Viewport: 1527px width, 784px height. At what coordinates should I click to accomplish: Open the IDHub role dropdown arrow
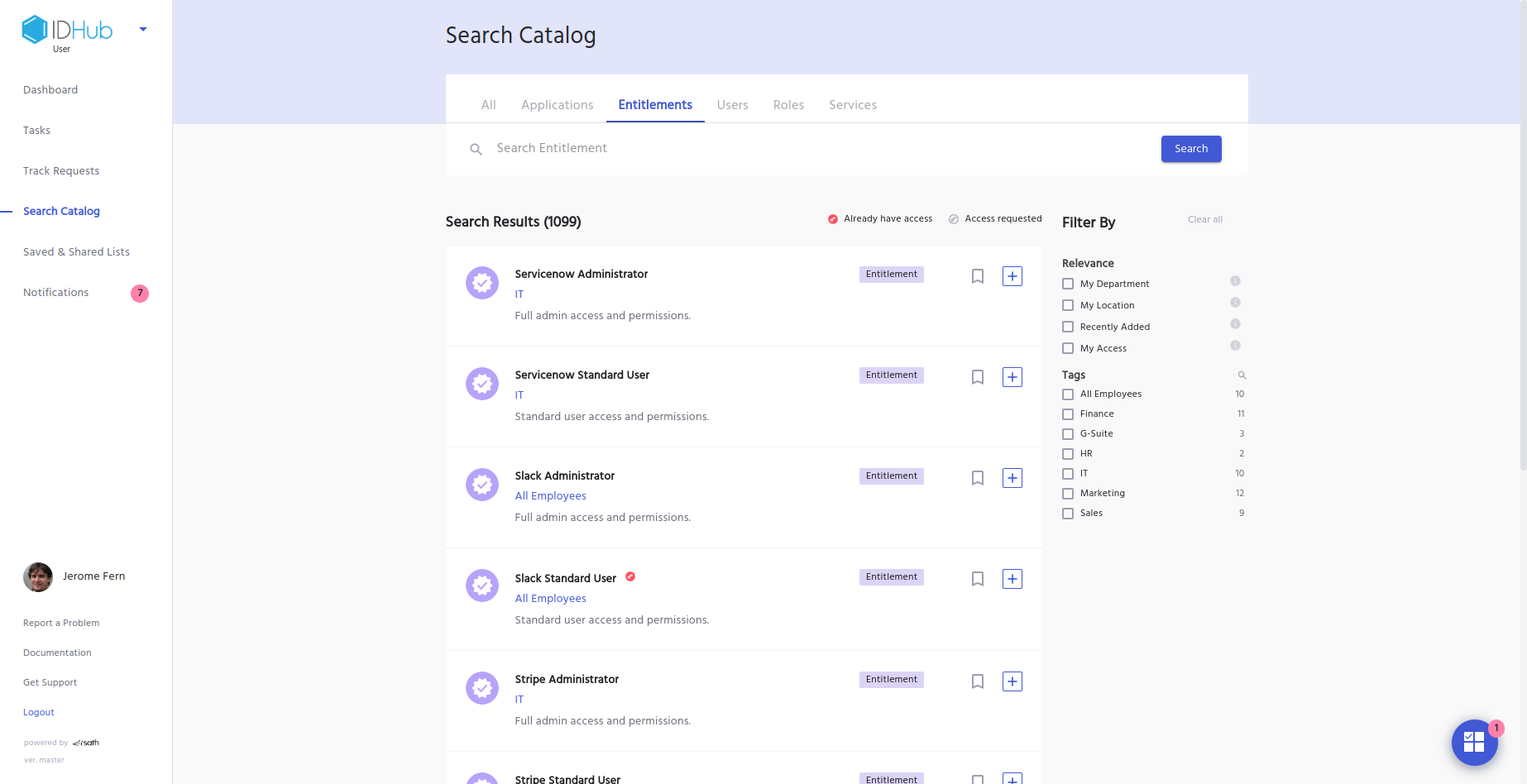point(143,30)
